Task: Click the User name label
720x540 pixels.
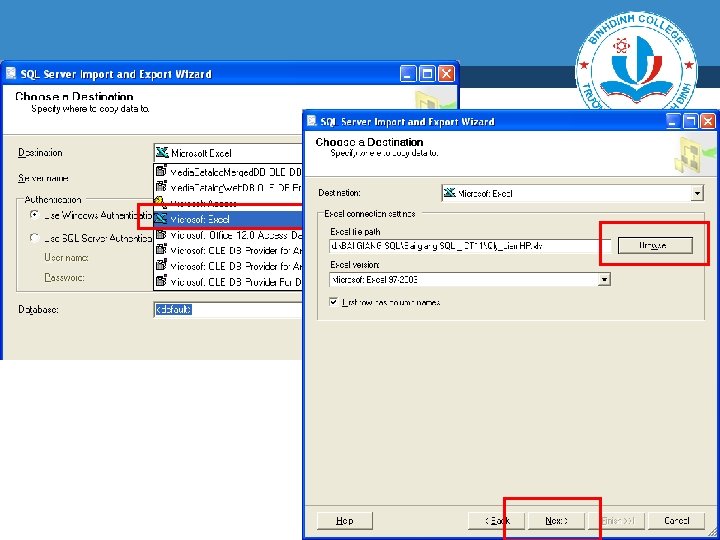Action: 66,258
